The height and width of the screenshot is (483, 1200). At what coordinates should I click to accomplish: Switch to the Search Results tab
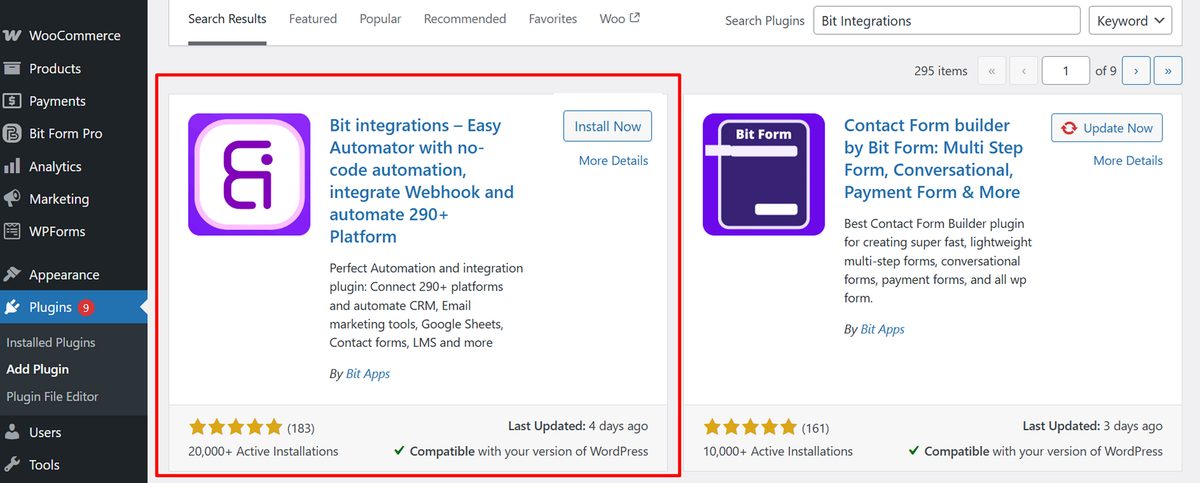[227, 19]
